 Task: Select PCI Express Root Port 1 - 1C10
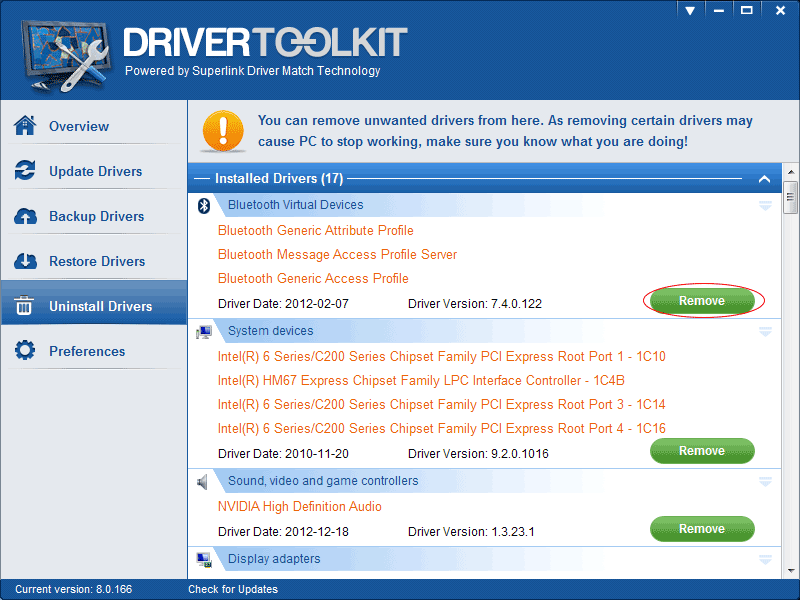[441, 356]
